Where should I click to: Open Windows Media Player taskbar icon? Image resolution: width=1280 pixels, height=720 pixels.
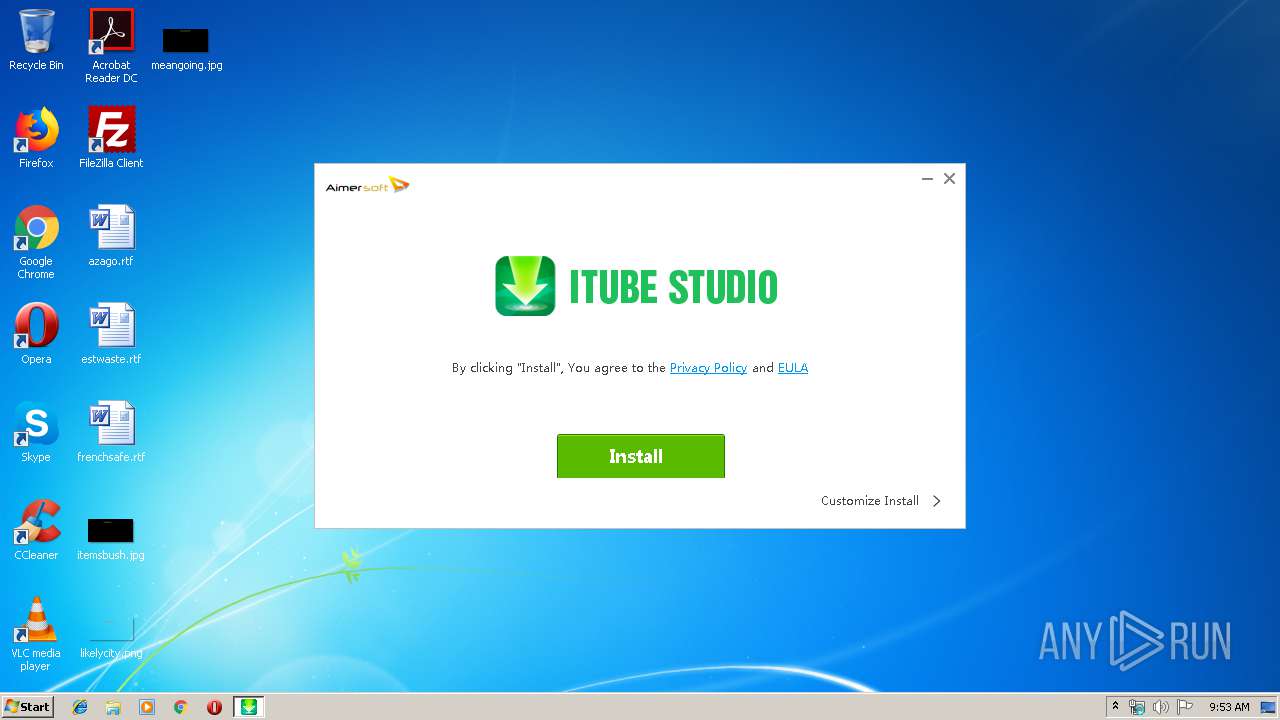click(x=147, y=707)
